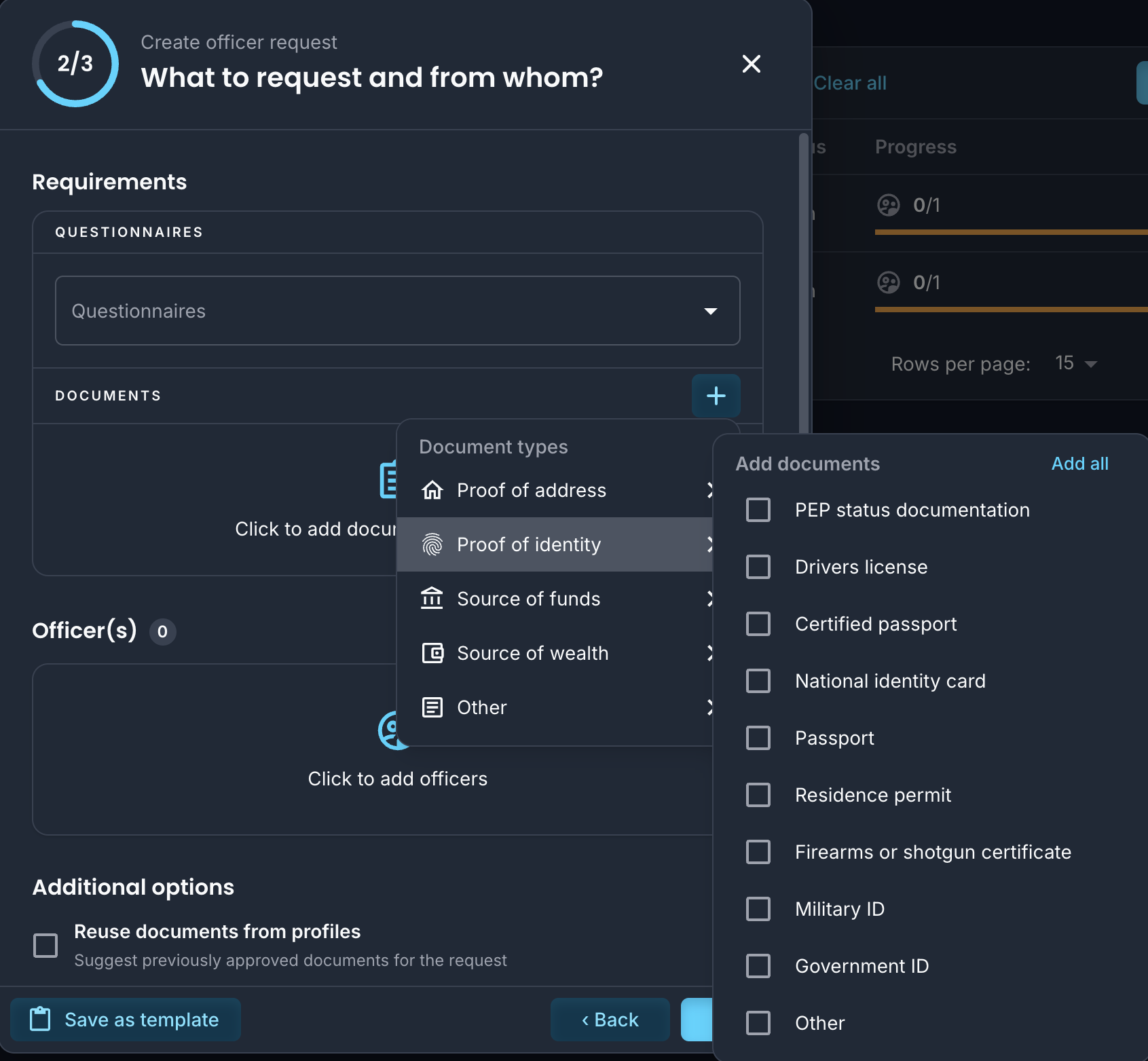
Task: Choose Proof of address from document types
Action: coord(555,490)
